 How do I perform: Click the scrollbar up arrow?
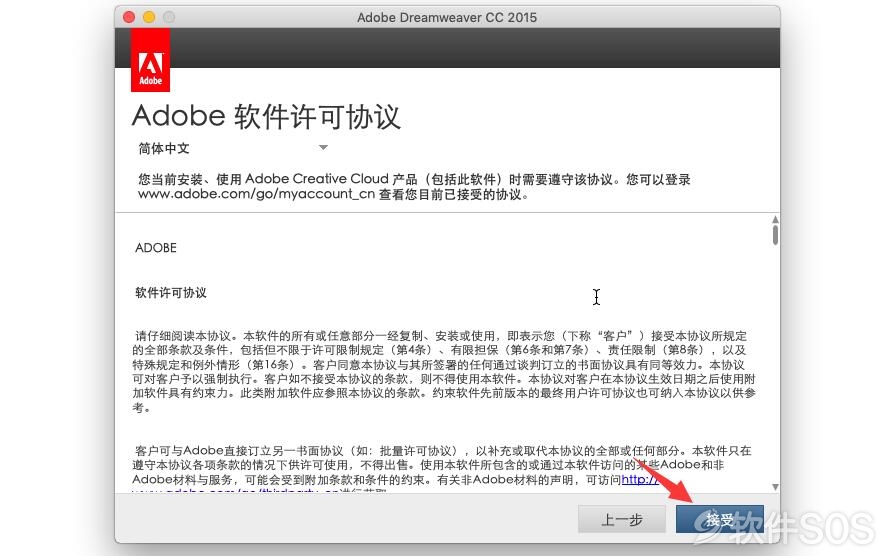click(775, 219)
